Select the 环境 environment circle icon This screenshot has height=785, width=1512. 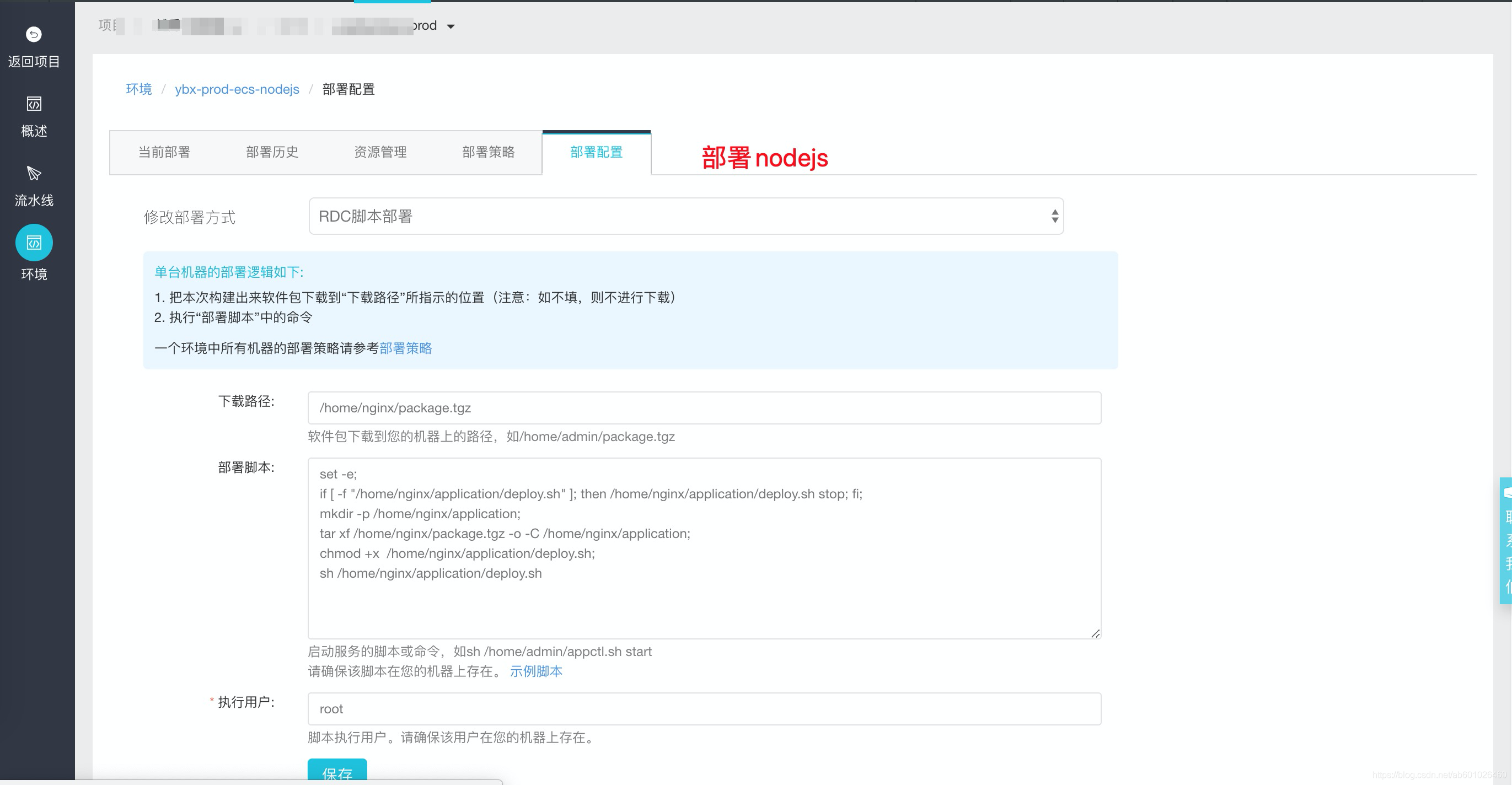34,243
